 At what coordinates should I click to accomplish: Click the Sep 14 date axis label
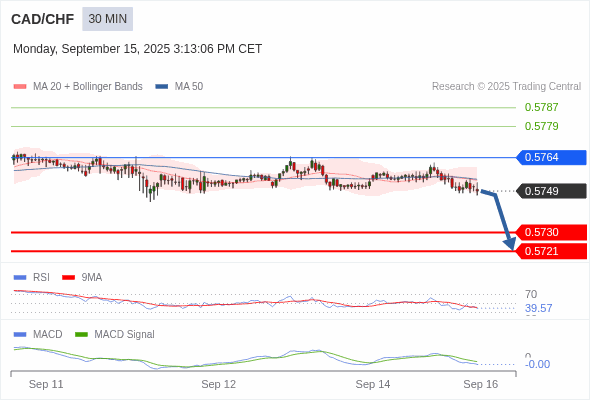(x=373, y=384)
